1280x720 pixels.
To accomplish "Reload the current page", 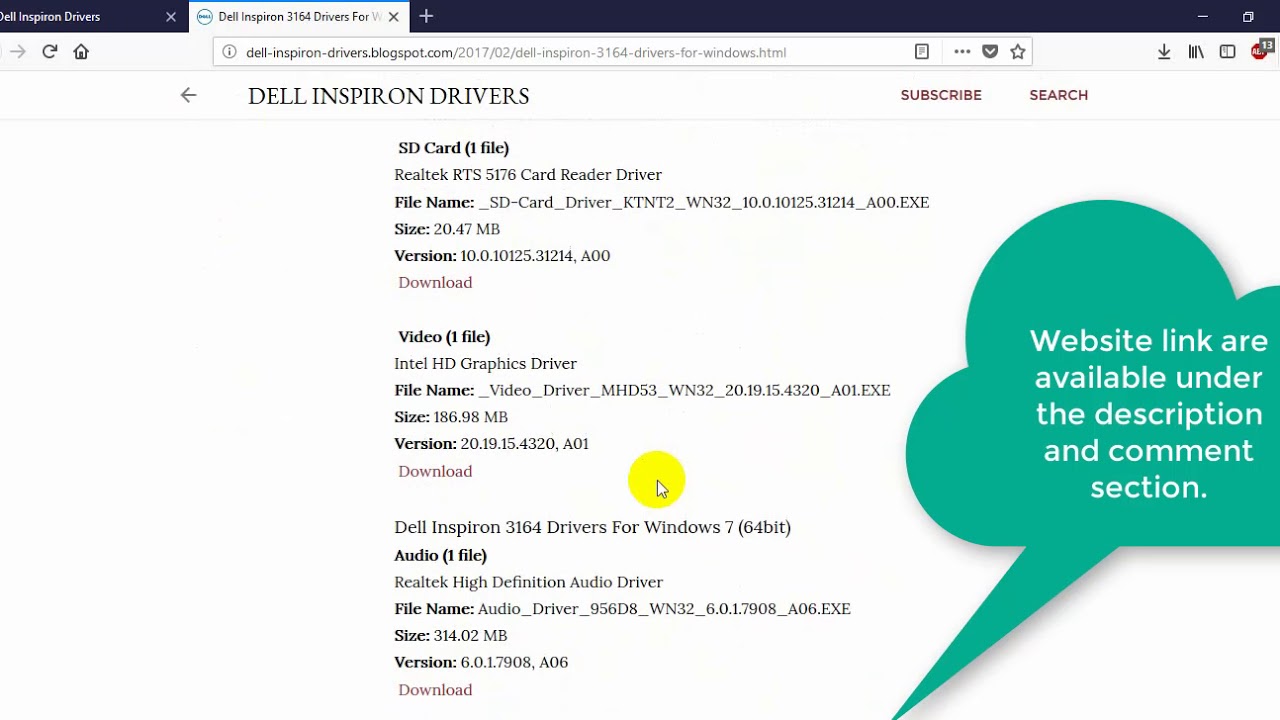I will tap(49, 52).
